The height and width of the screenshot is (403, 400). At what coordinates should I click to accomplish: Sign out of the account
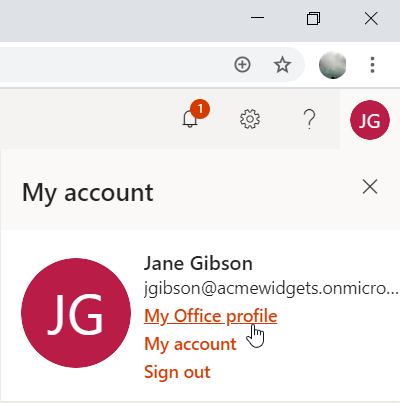point(177,372)
